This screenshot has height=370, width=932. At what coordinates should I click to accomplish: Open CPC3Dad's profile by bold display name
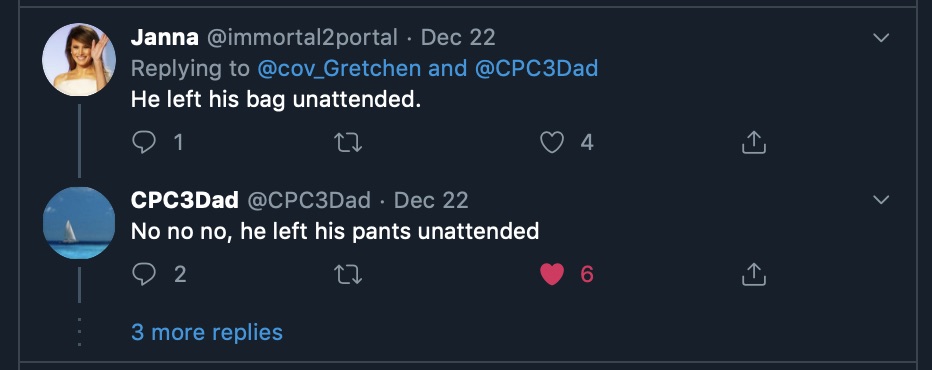point(185,200)
